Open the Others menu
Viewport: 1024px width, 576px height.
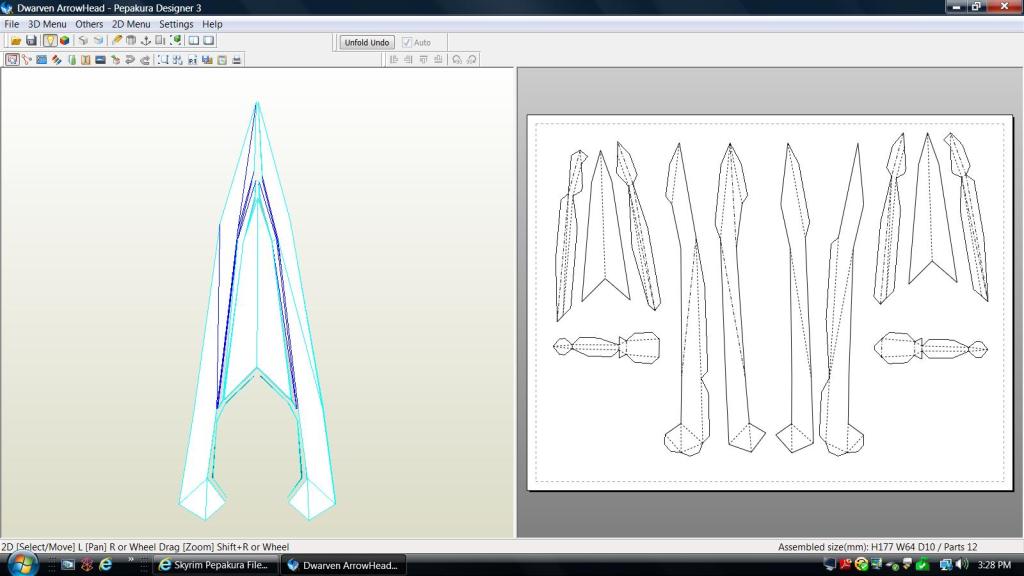click(x=89, y=24)
